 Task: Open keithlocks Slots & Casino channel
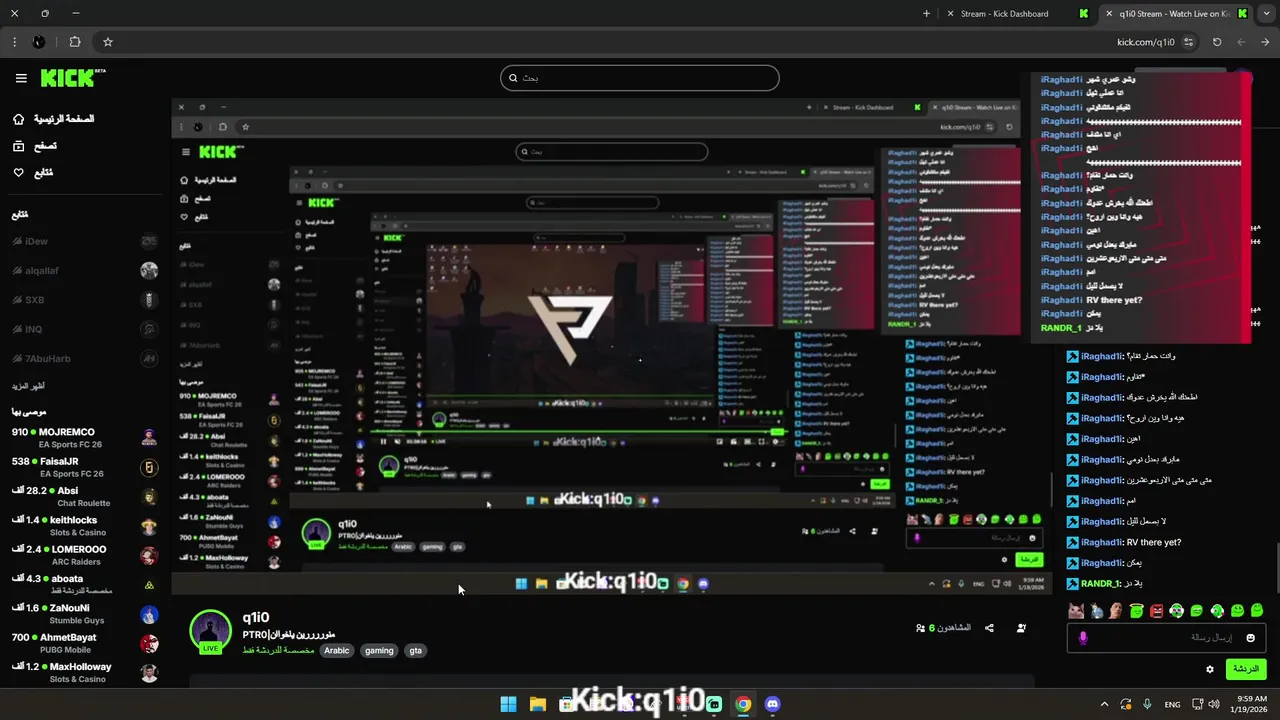coord(85,526)
